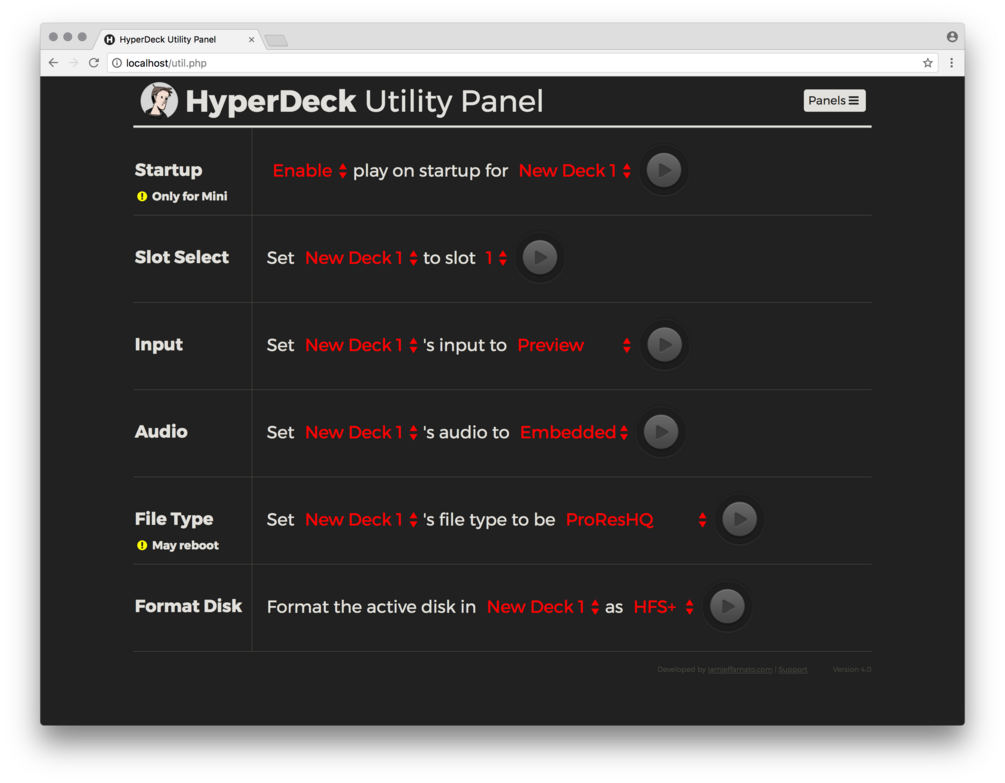Click the HyperDeck Utility Panel title
1005x783 pixels.
click(x=364, y=101)
